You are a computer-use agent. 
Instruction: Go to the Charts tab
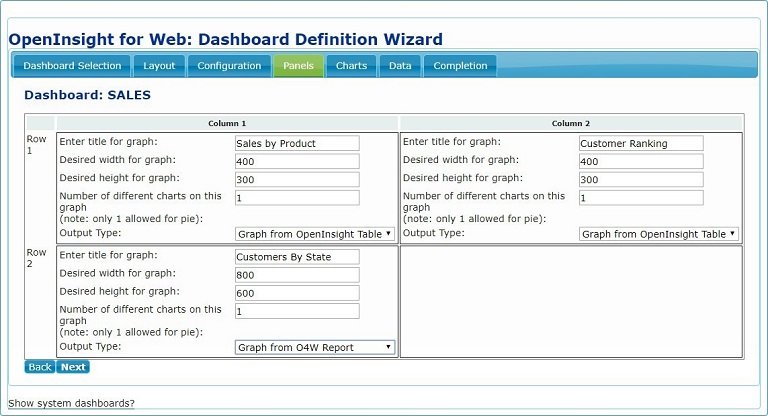pos(351,66)
